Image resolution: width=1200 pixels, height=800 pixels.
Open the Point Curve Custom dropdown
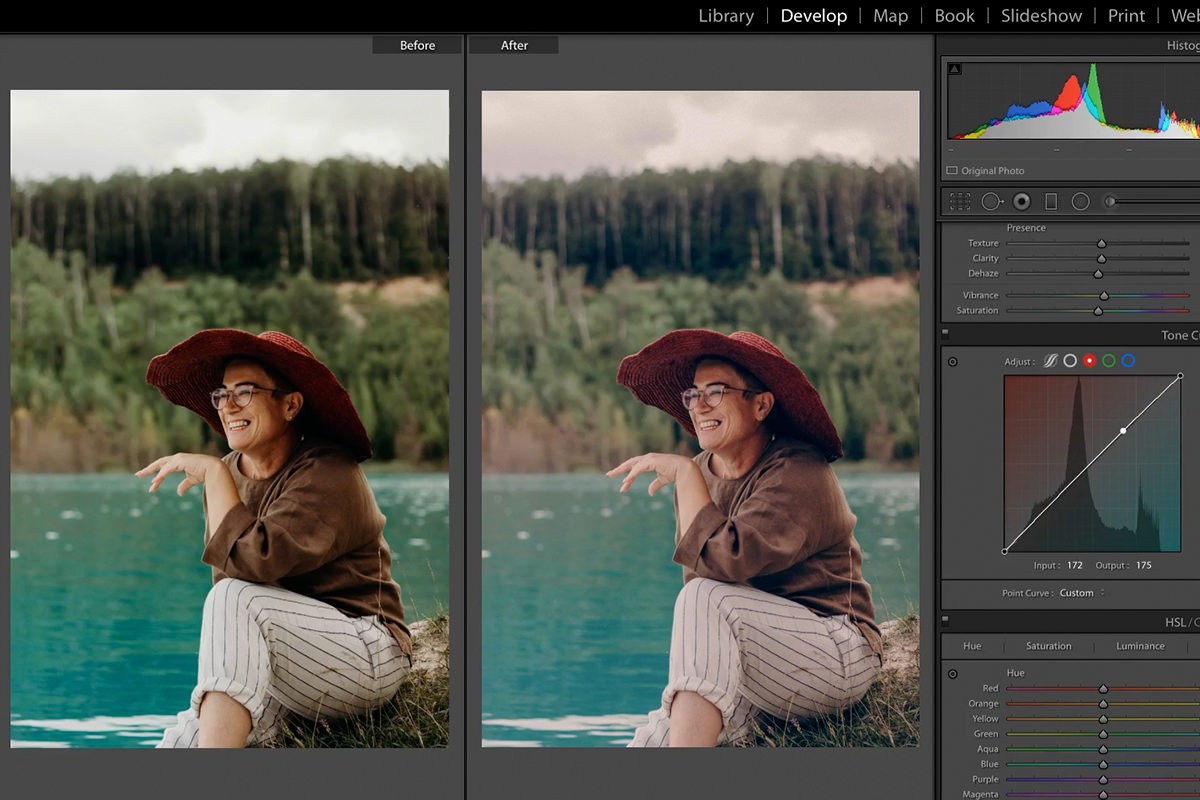pos(1082,593)
